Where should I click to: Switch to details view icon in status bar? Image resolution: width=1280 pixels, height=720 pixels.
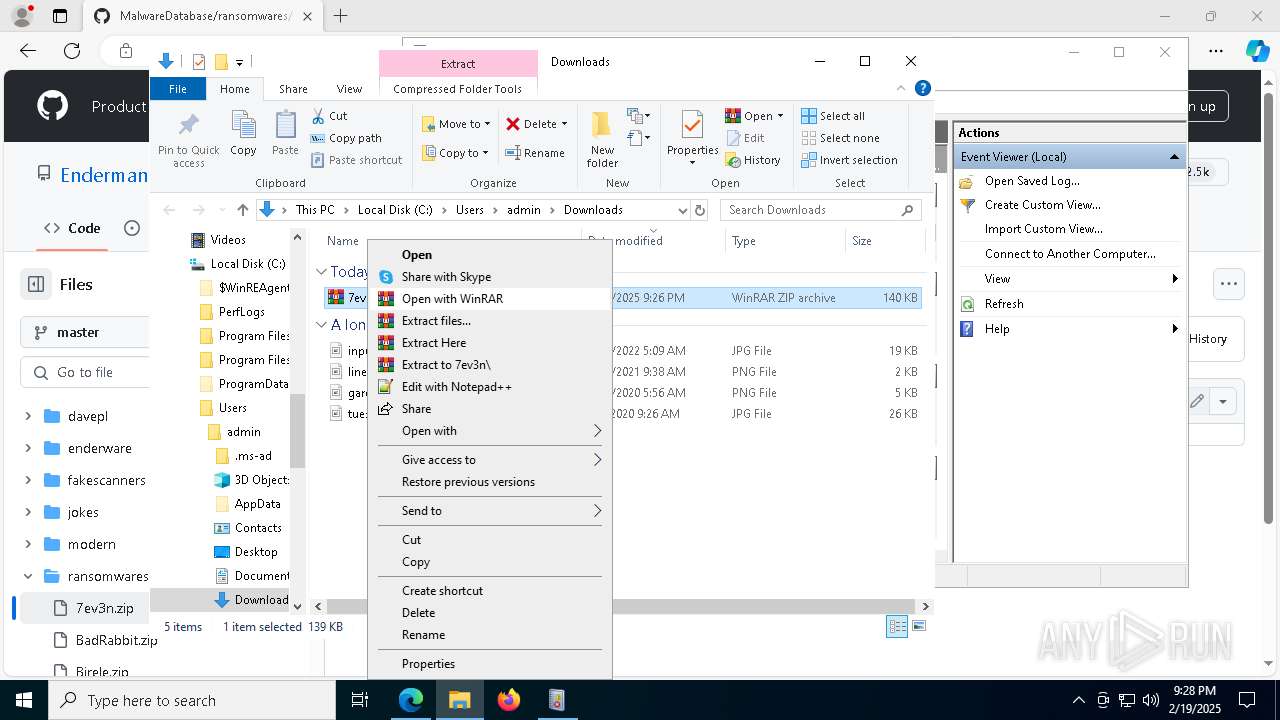[x=897, y=626]
